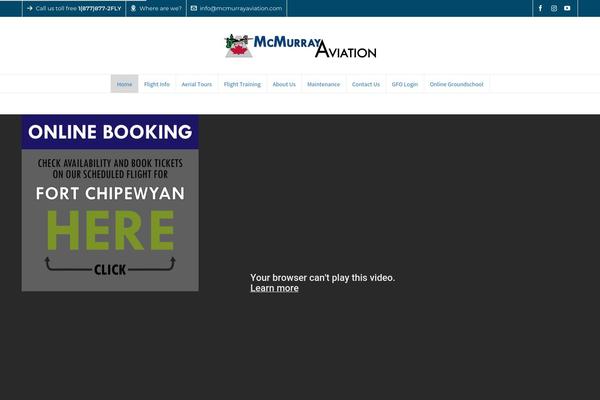The image size is (600, 400).
Task: Click the McMurray Aviation logo
Action: point(300,46)
